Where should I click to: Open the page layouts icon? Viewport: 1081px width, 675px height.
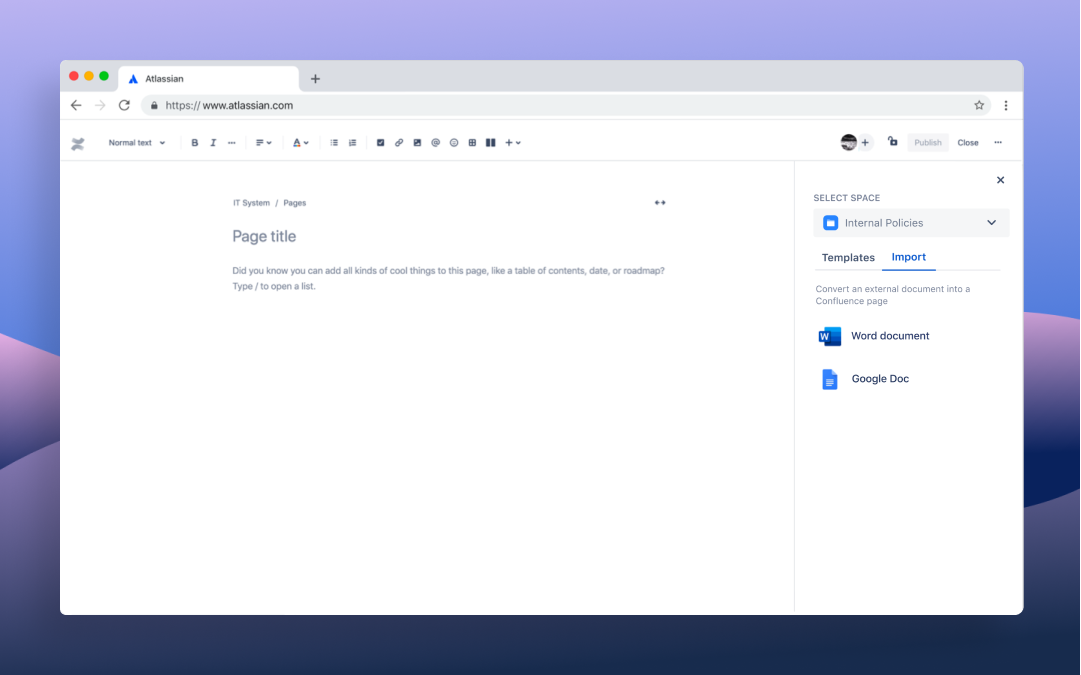coord(490,143)
